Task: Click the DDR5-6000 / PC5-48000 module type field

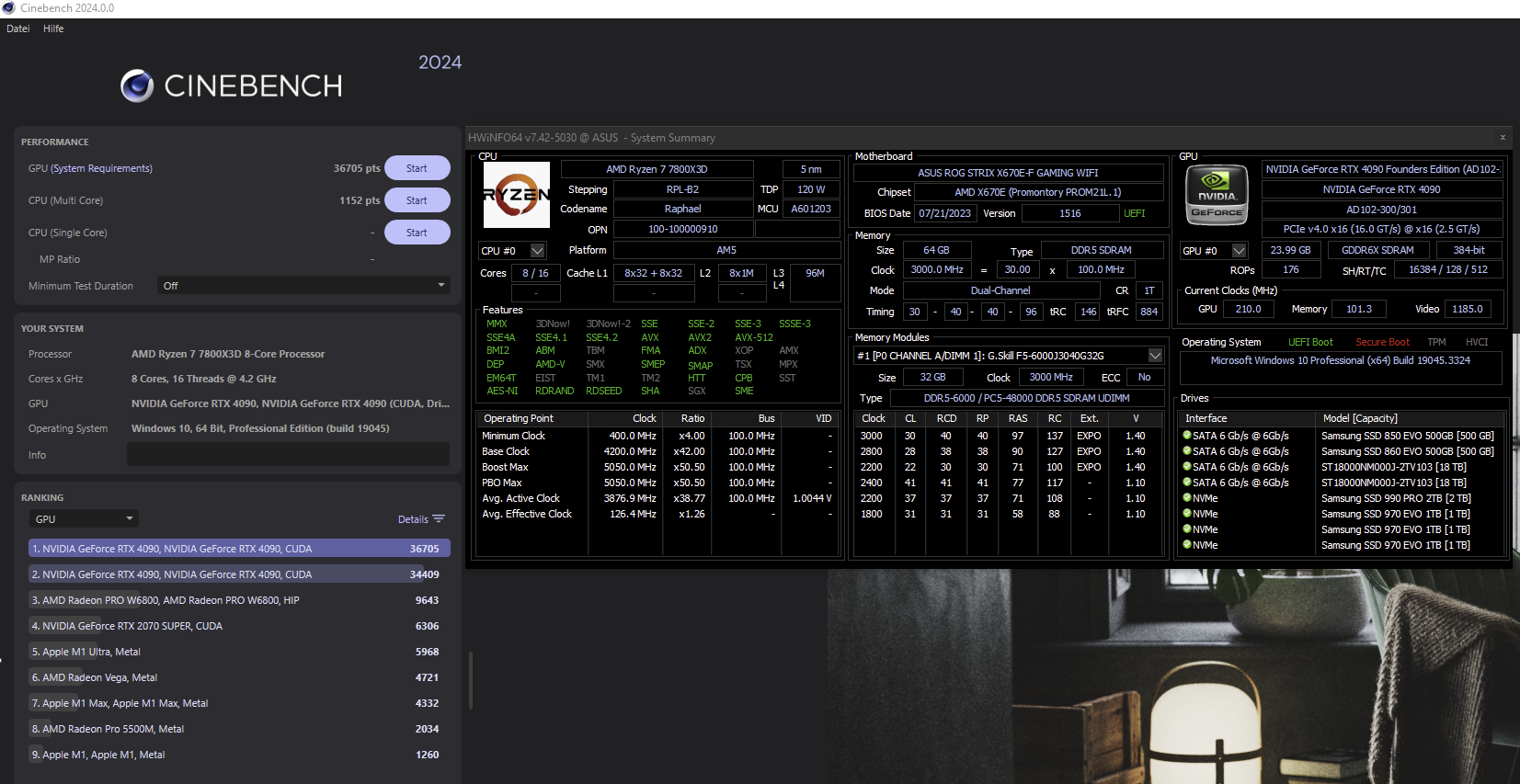Action: 1026,398
